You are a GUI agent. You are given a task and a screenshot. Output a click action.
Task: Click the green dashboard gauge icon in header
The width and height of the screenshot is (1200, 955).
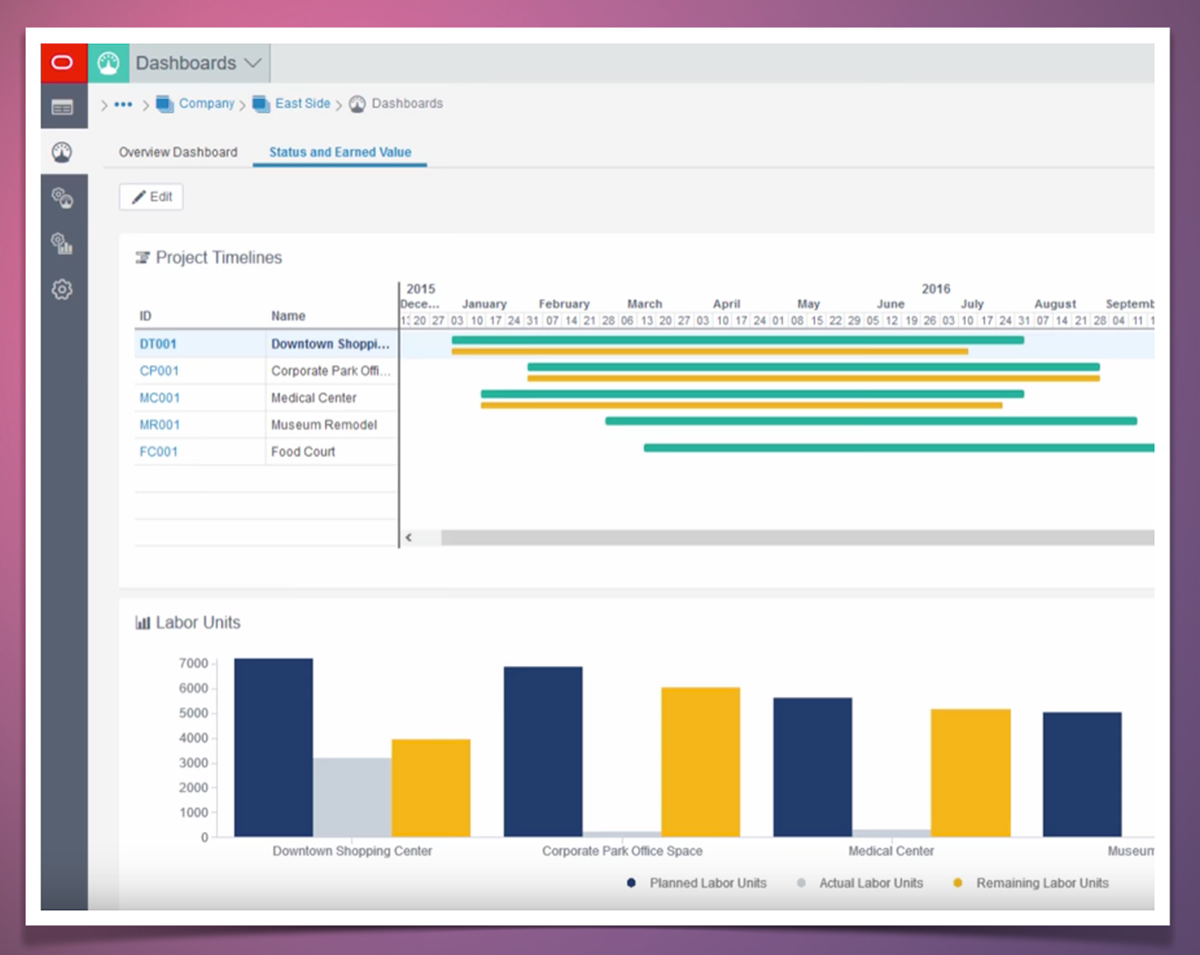[x=109, y=63]
